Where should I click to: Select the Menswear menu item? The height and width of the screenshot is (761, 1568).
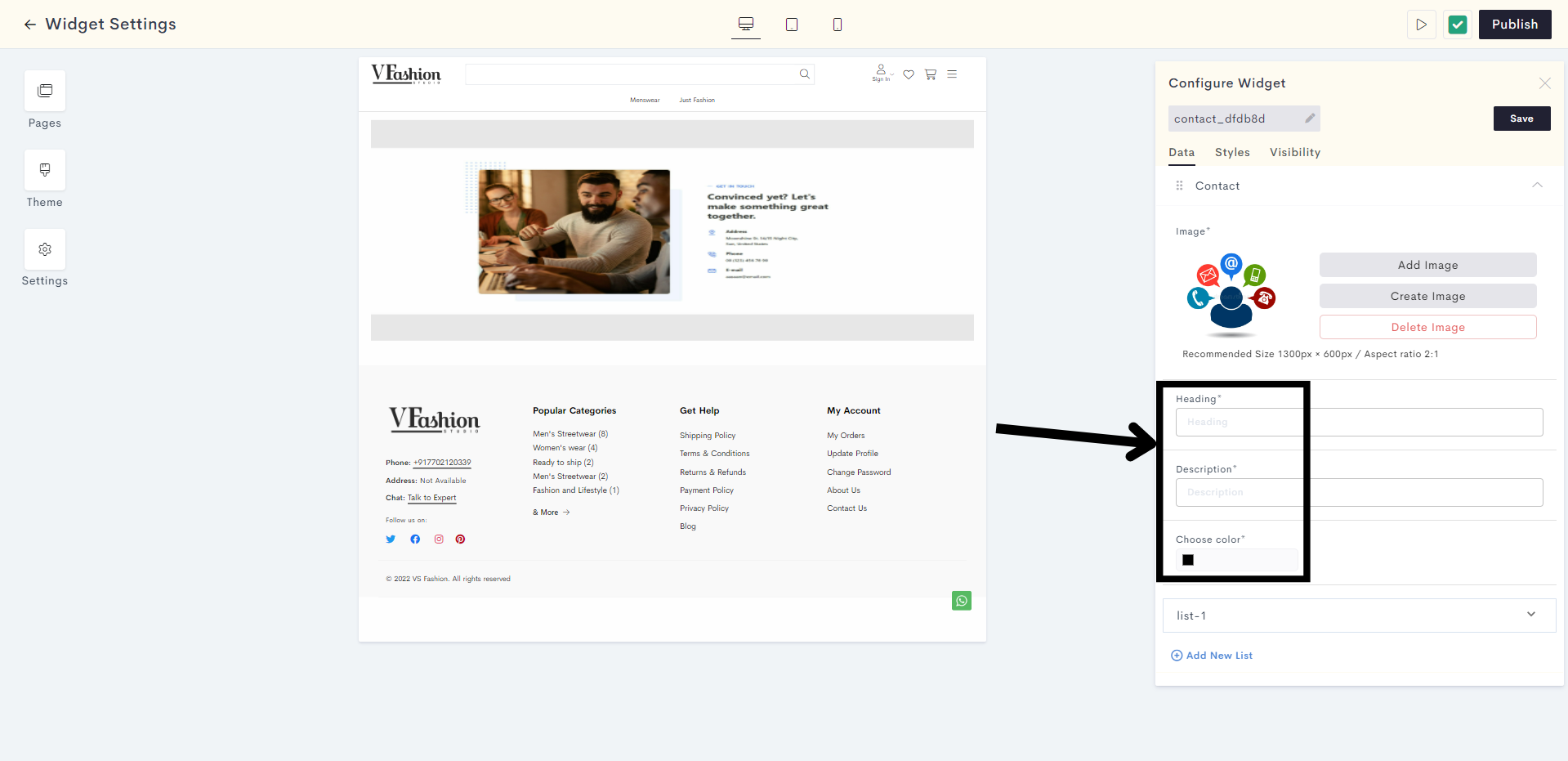[645, 101]
